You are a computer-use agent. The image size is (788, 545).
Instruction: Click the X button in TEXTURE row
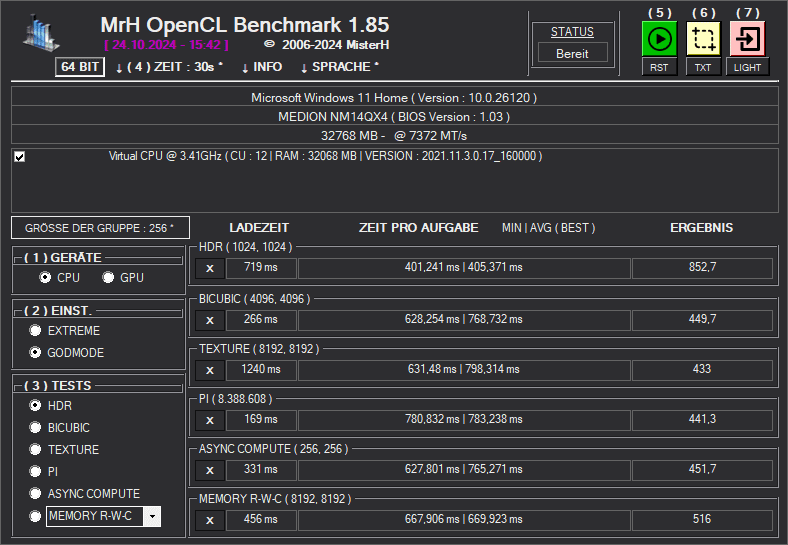(210, 370)
